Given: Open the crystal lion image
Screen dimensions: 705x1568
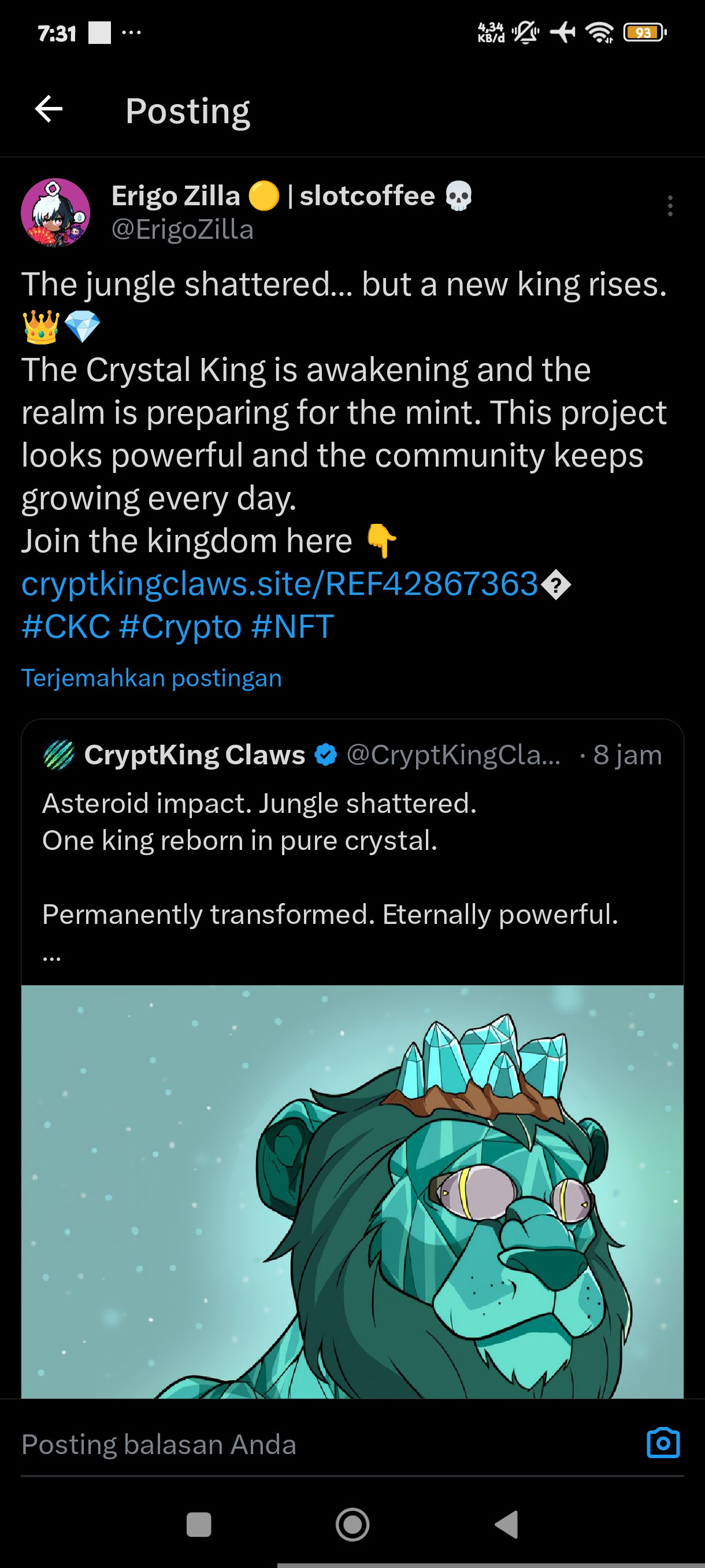Looking at the screenshot, I should coord(352,1191).
